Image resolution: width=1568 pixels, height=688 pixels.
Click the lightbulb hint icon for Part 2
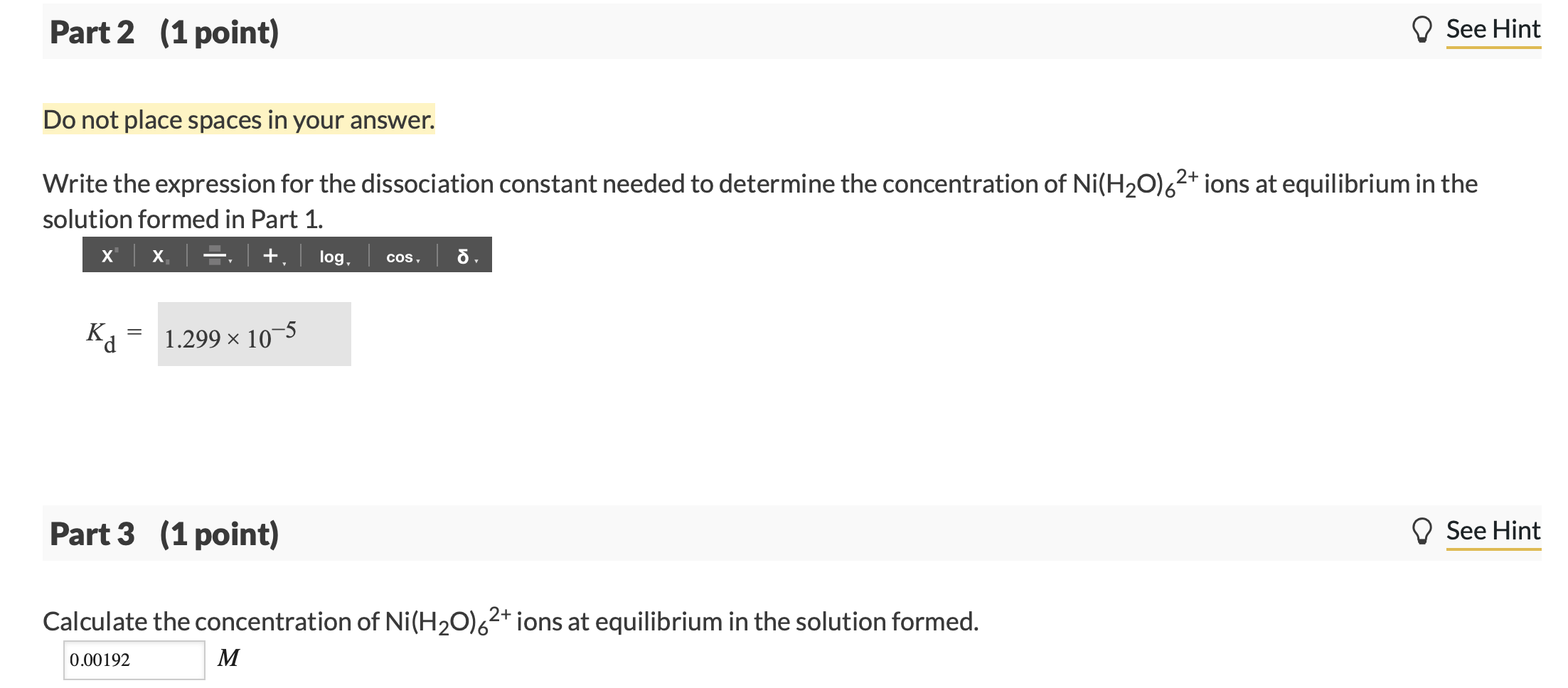[1423, 30]
